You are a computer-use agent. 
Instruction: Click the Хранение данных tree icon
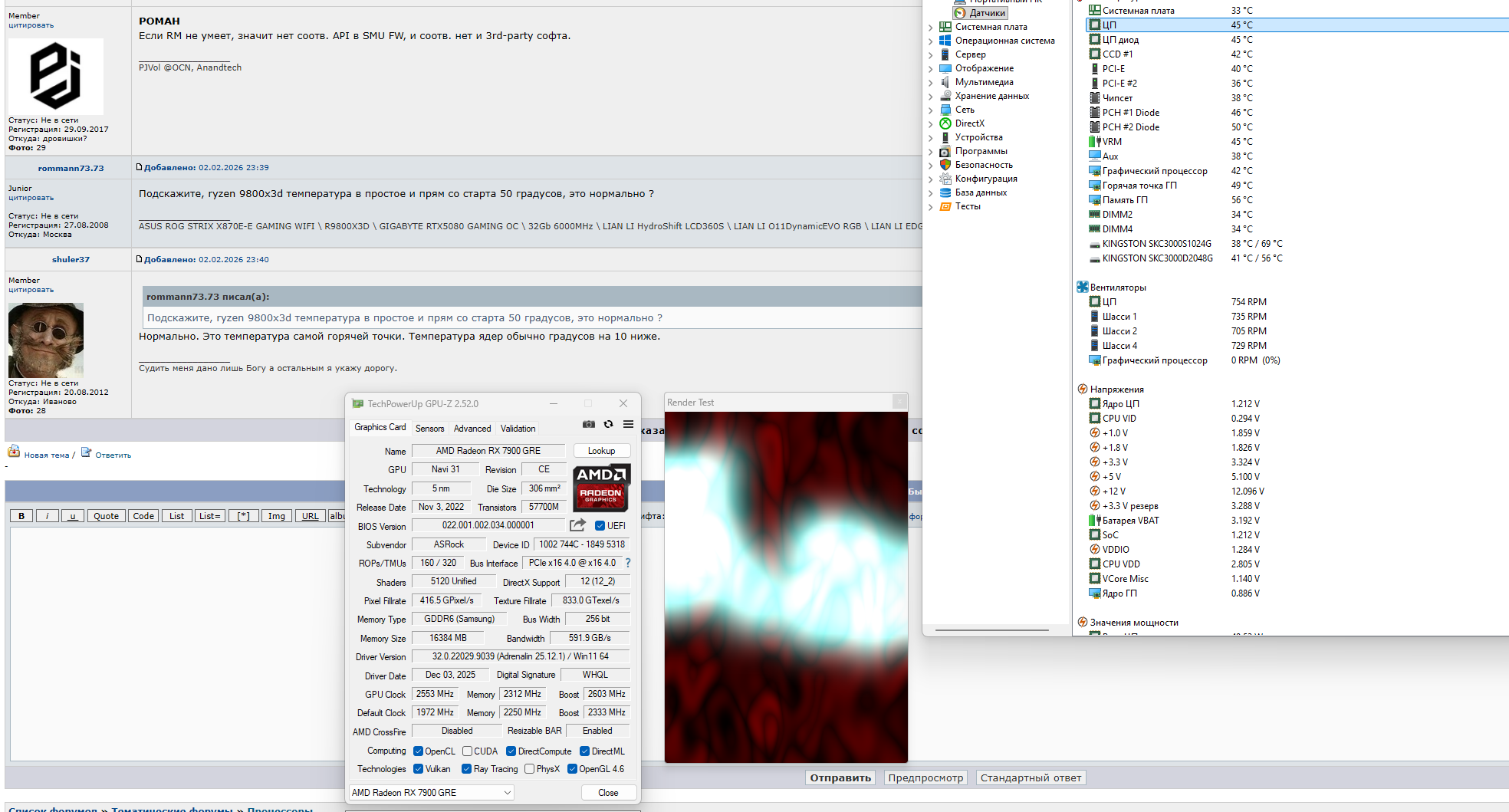point(945,96)
